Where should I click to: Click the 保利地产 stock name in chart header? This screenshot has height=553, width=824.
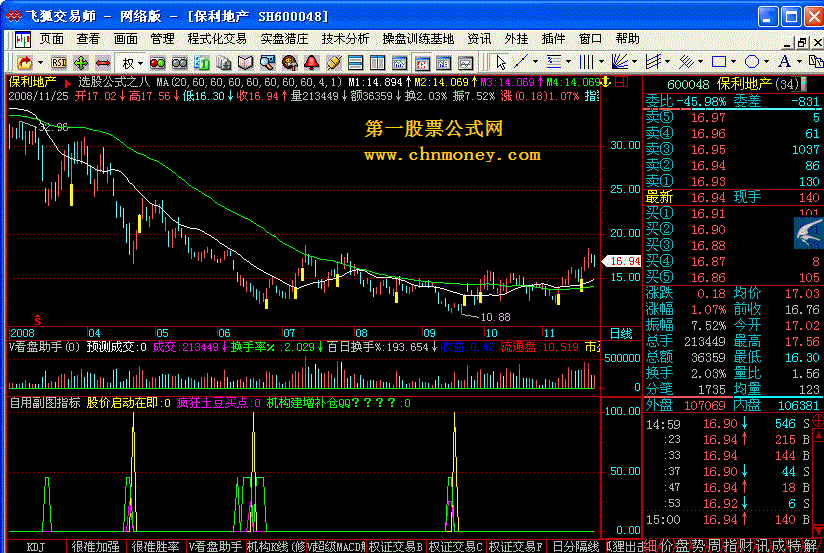tap(33, 82)
